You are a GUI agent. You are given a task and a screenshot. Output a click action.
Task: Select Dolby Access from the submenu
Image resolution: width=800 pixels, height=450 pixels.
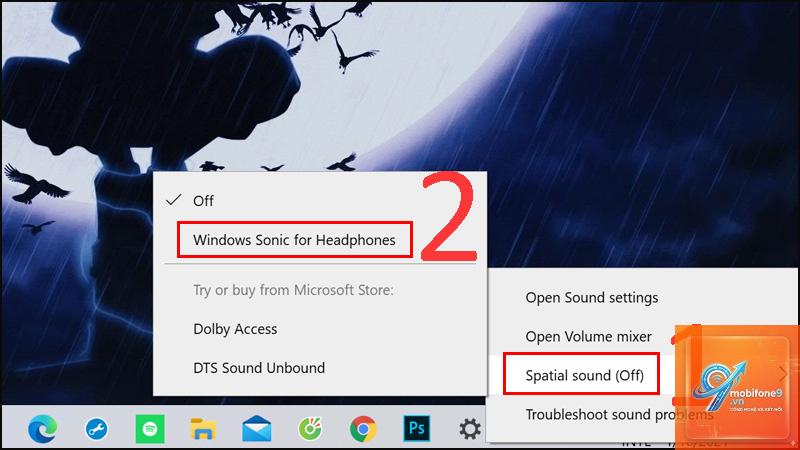tap(320, 329)
